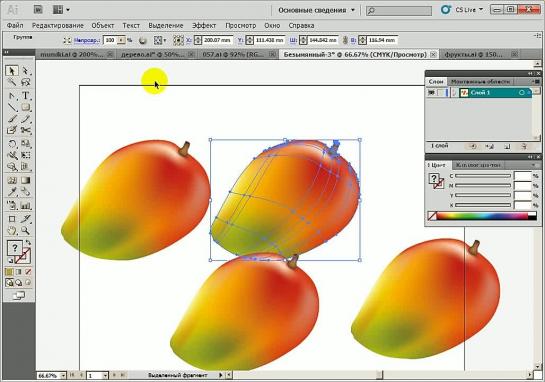
Task: Select the Type tool in toolbox
Action: [x=25, y=95]
